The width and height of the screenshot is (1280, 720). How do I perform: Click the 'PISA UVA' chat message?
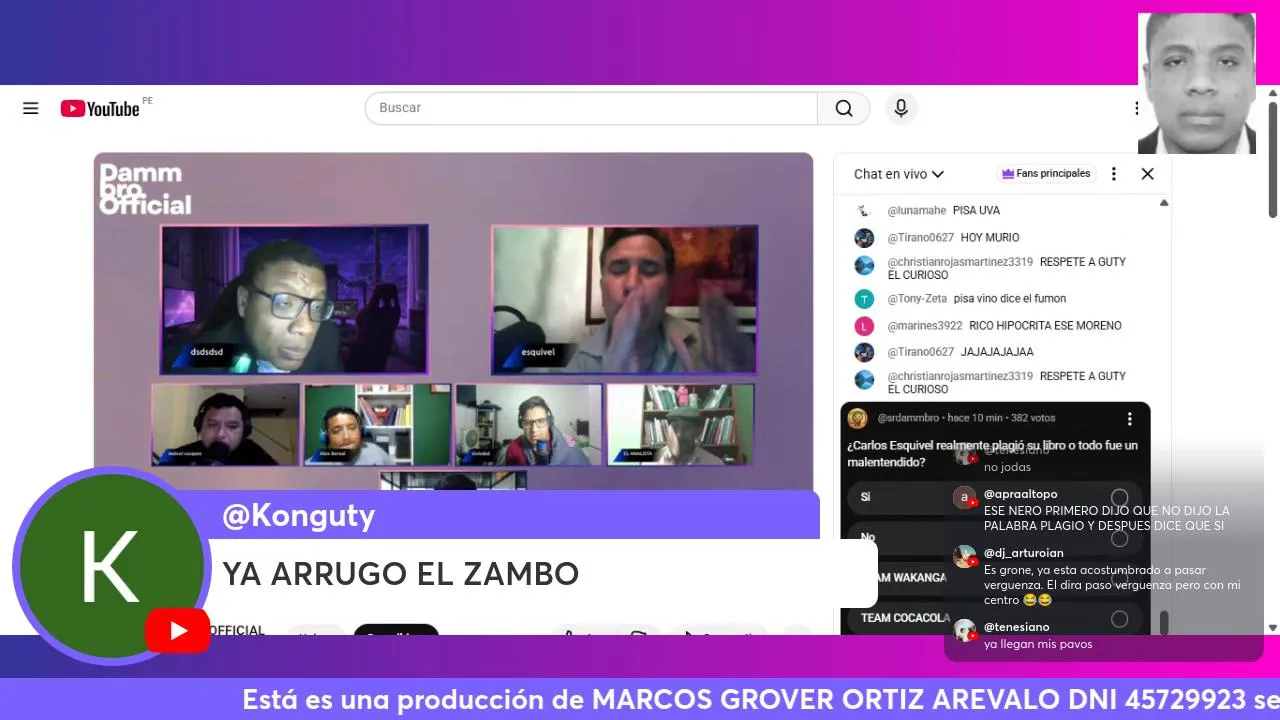(976, 211)
